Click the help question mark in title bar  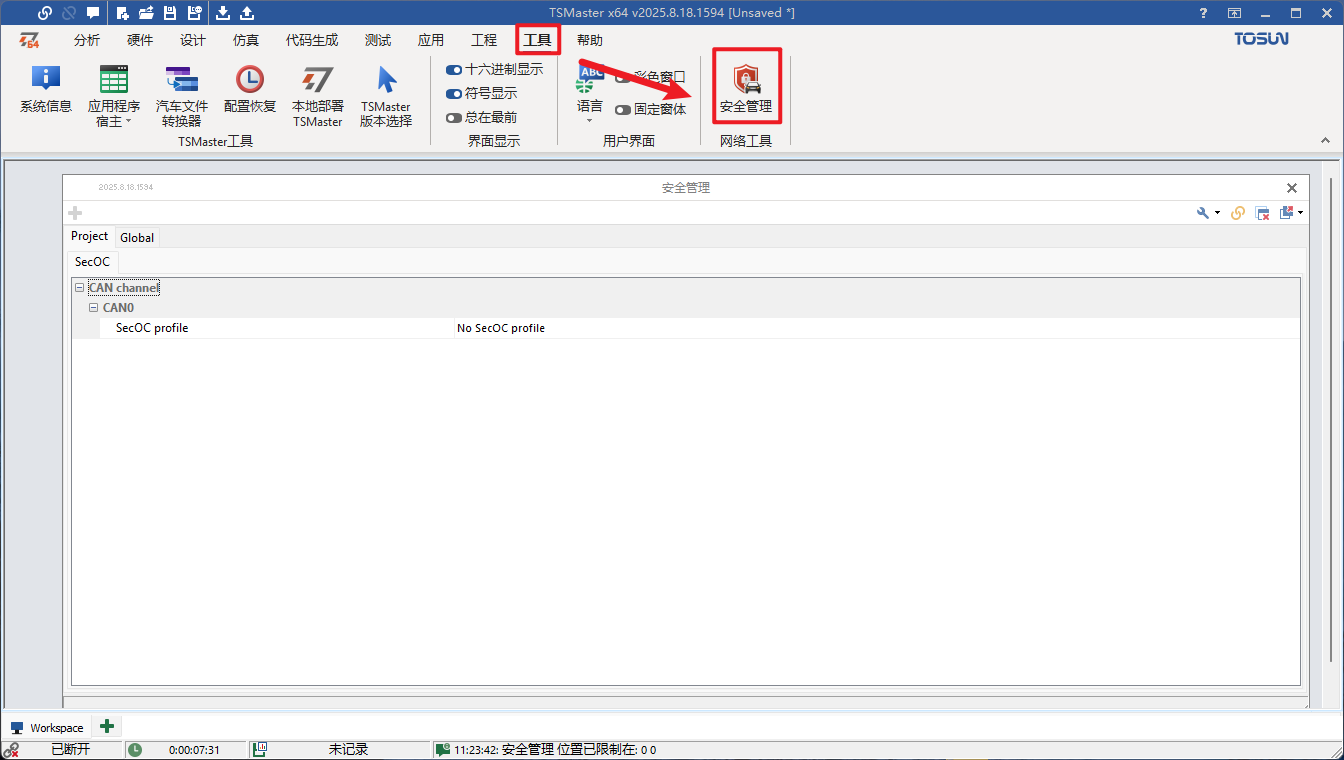tap(1203, 13)
